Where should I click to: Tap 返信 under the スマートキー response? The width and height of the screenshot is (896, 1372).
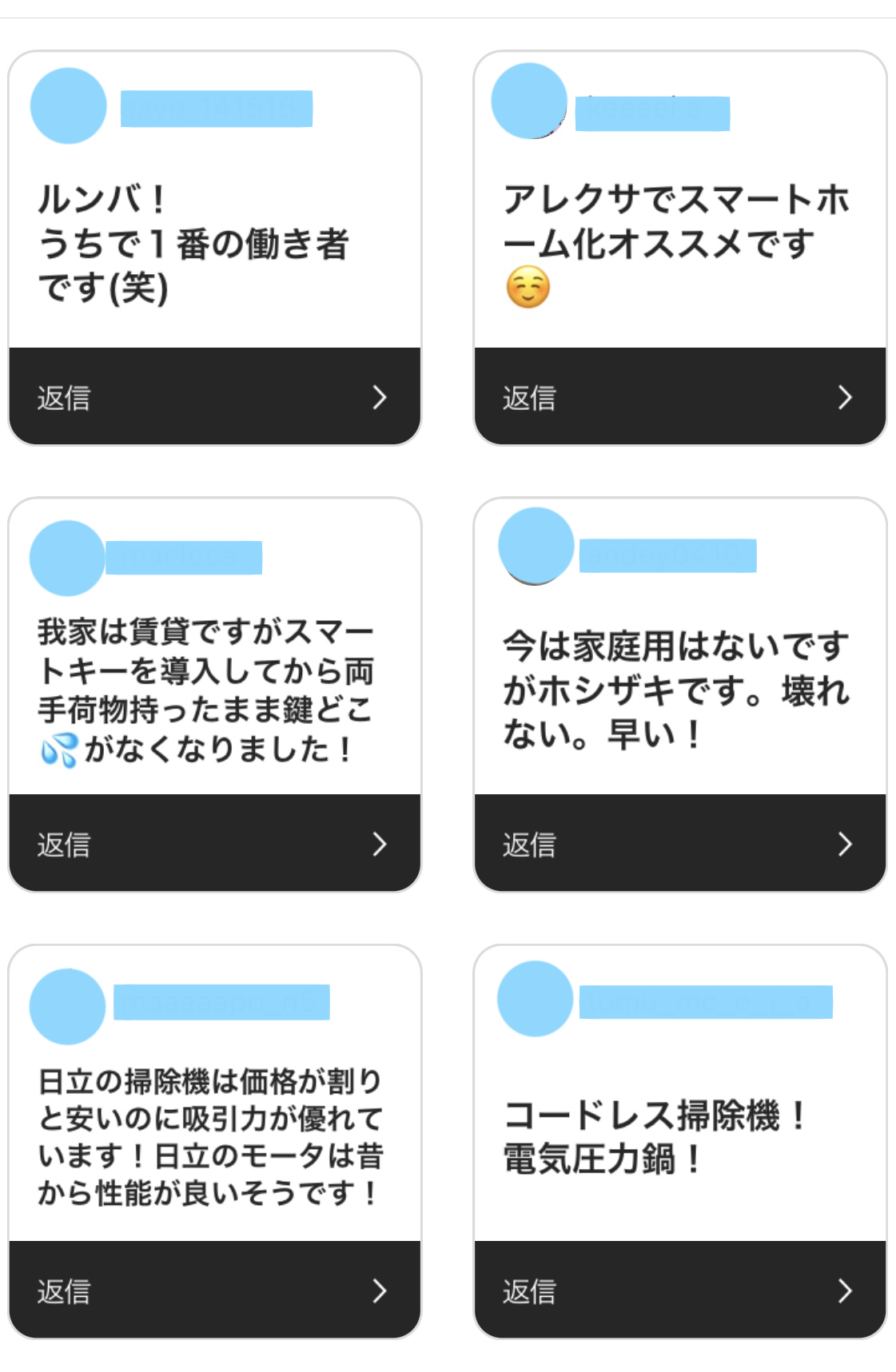pos(64,845)
